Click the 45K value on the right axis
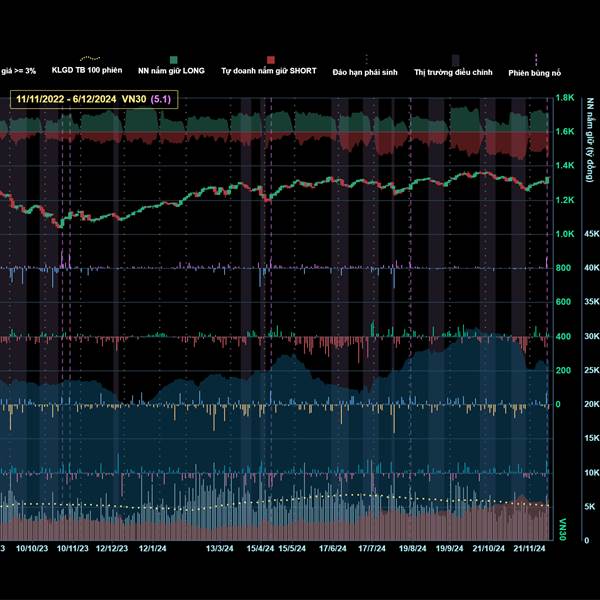Image resolution: width=600 pixels, height=600 pixels. coord(592,234)
